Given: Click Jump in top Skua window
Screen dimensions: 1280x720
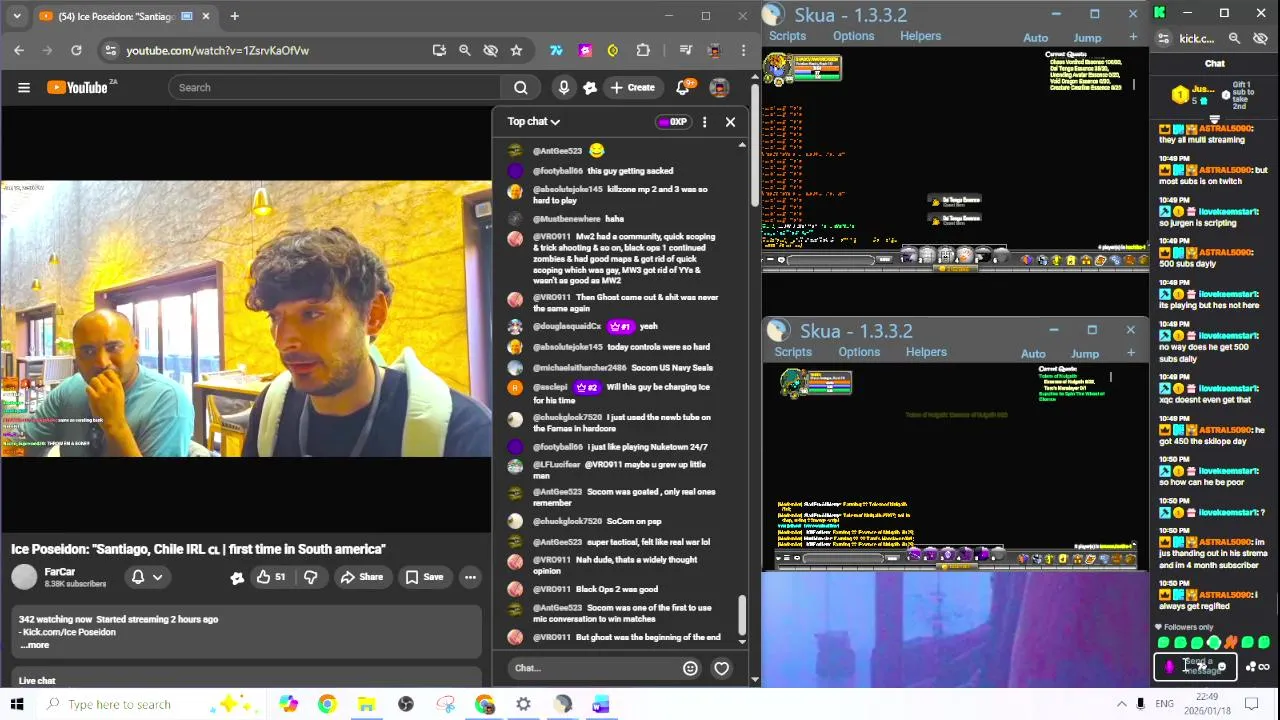Looking at the screenshot, I should click(1087, 38).
